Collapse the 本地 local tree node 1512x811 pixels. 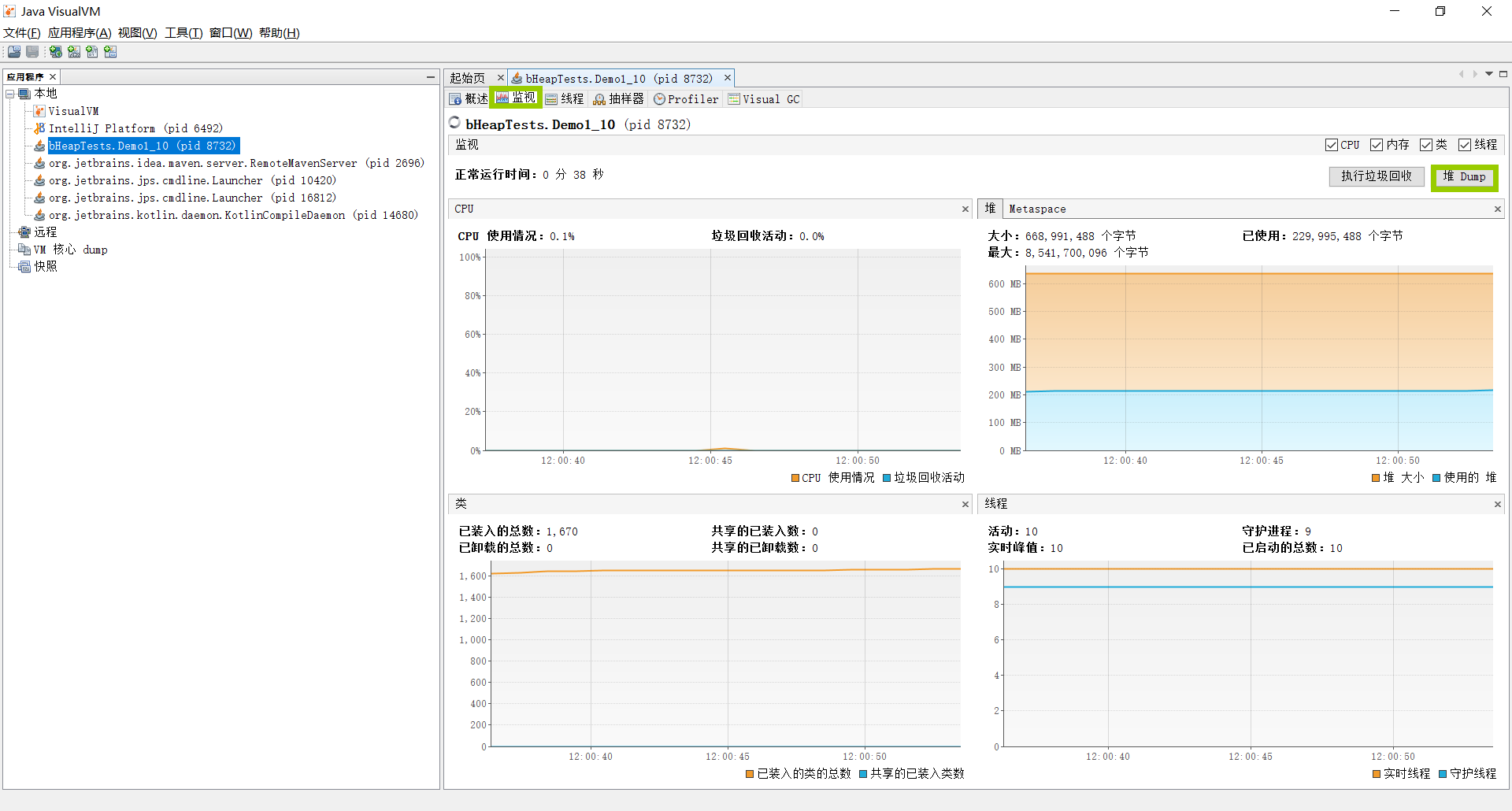tap(10, 94)
